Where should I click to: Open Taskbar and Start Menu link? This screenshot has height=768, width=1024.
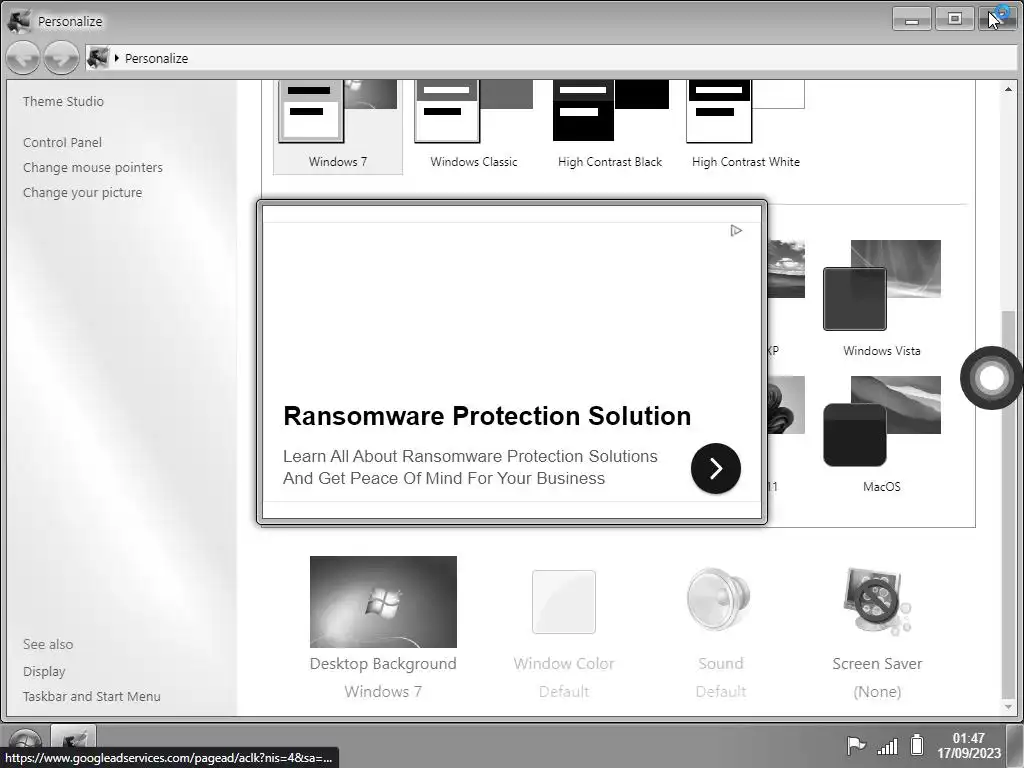(x=91, y=696)
